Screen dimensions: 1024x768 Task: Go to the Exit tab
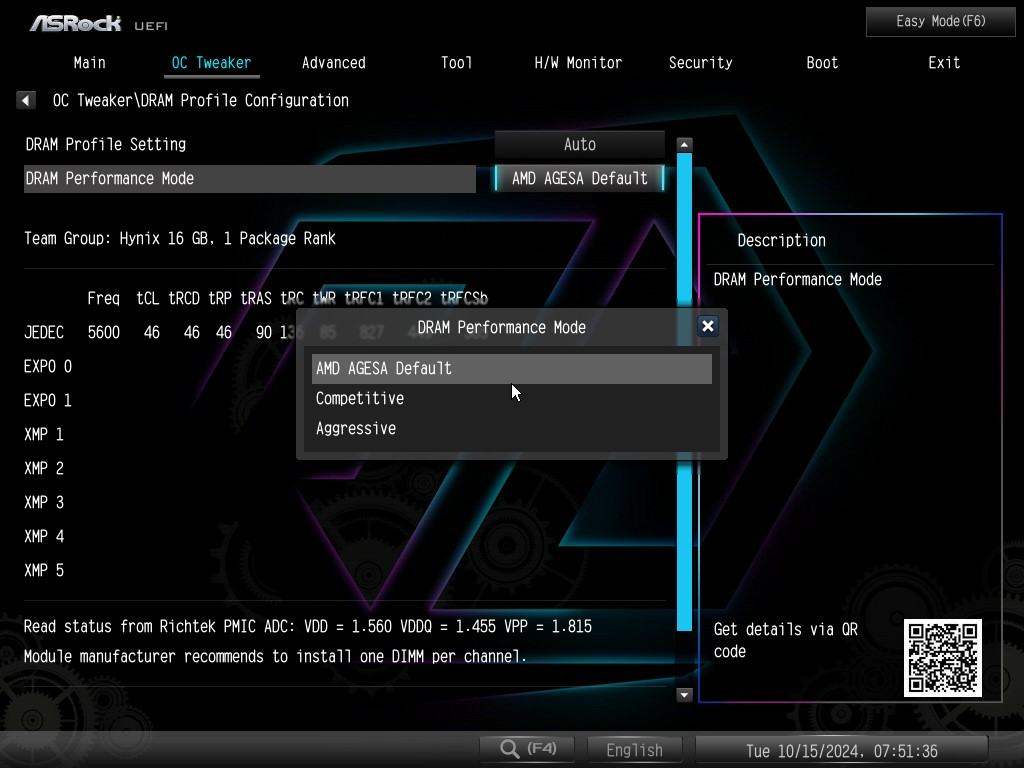[x=944, y=63]
